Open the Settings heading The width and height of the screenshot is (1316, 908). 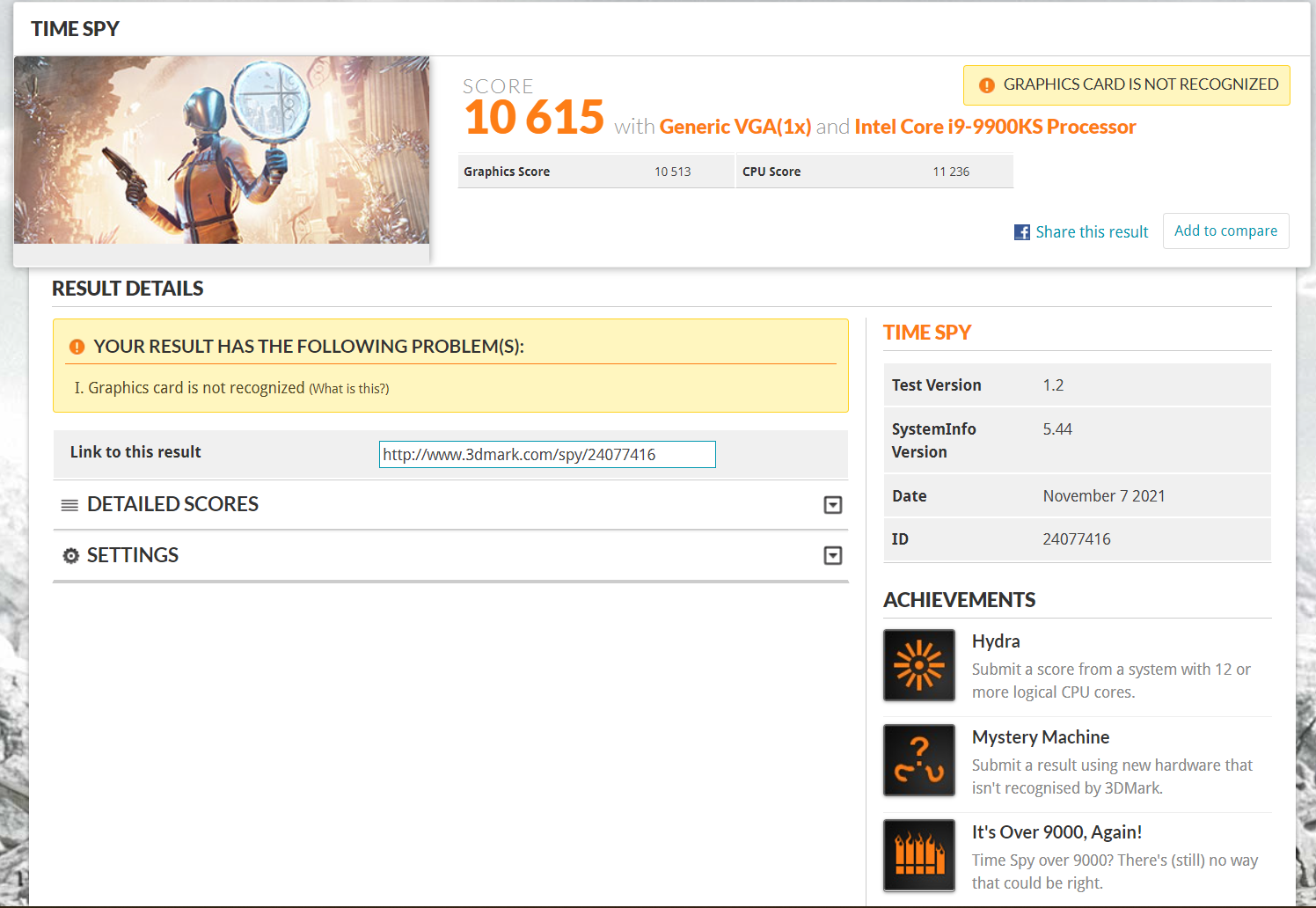point(133,555)
